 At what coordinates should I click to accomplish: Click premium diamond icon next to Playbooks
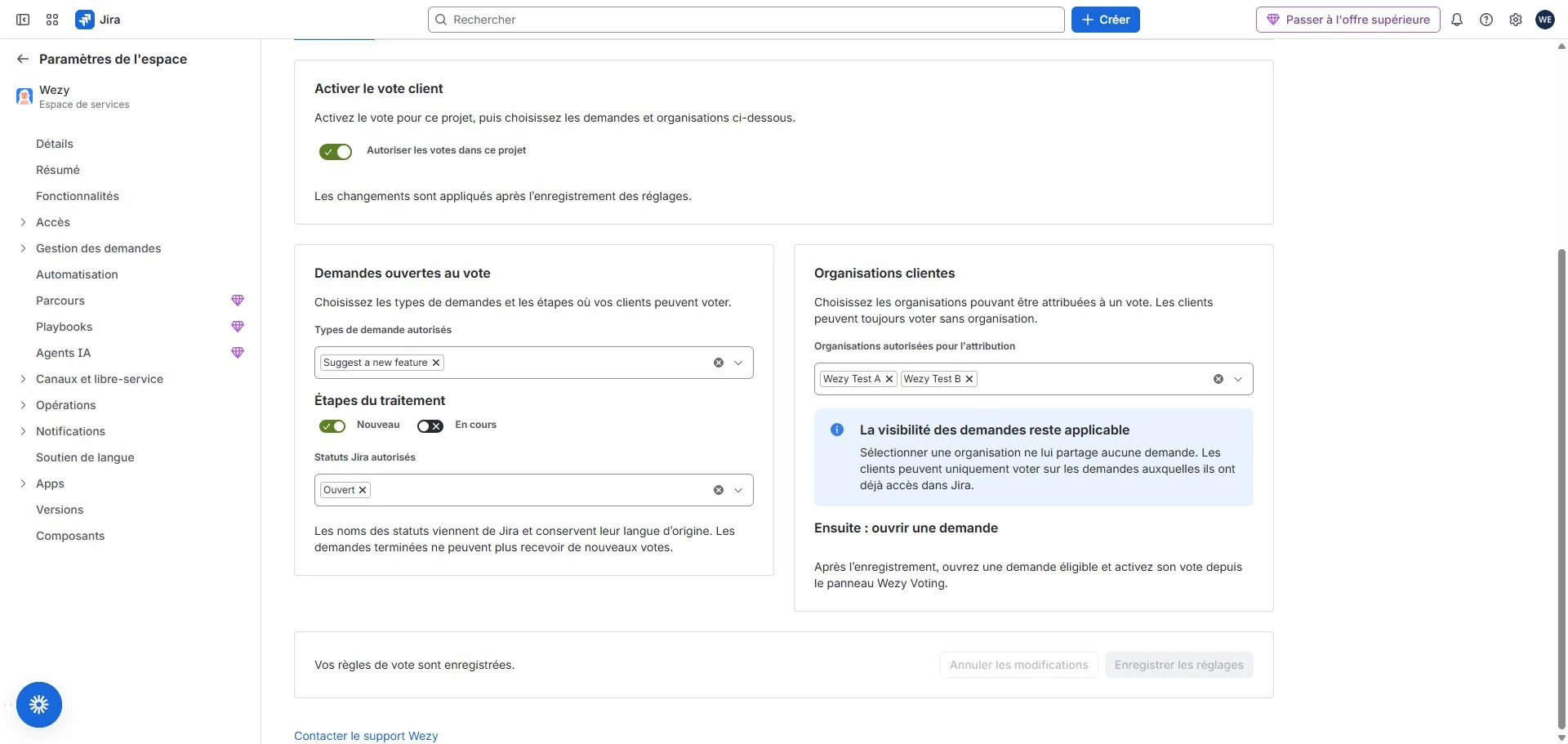[x=238, y=327]
